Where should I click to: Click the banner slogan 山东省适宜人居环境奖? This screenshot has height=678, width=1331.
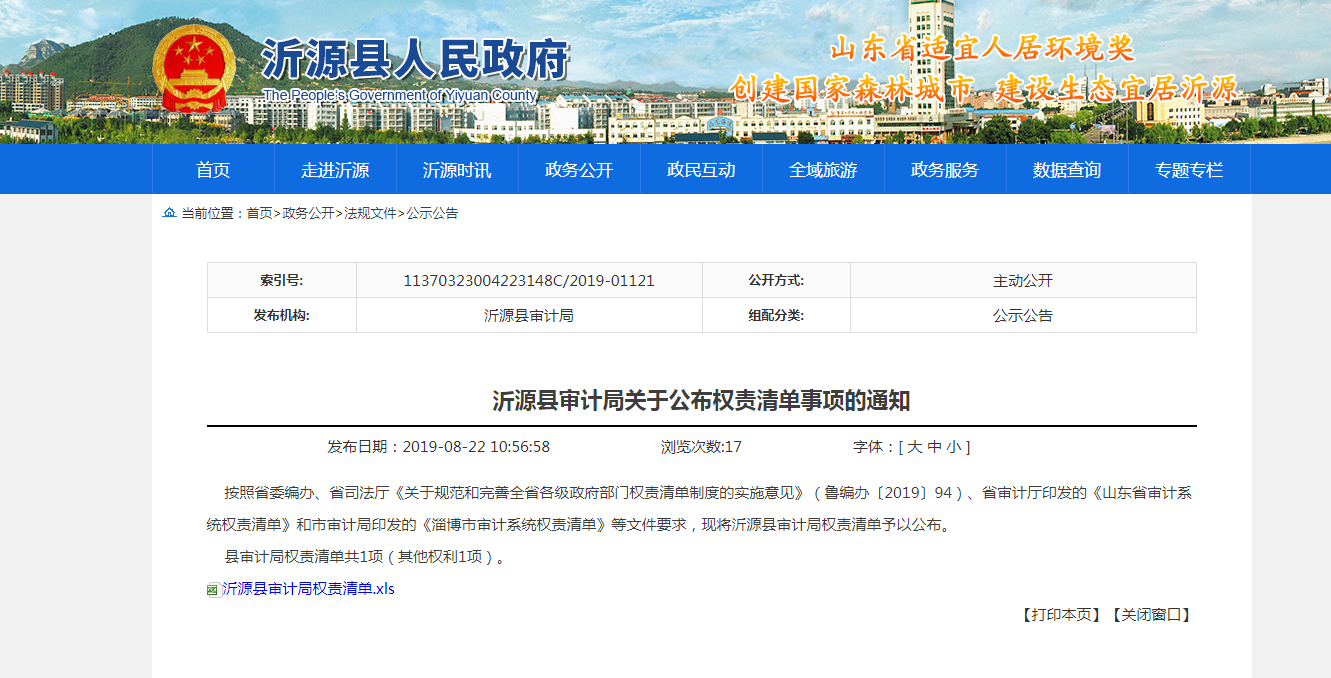pyautogui.click(x=983, y=47)
